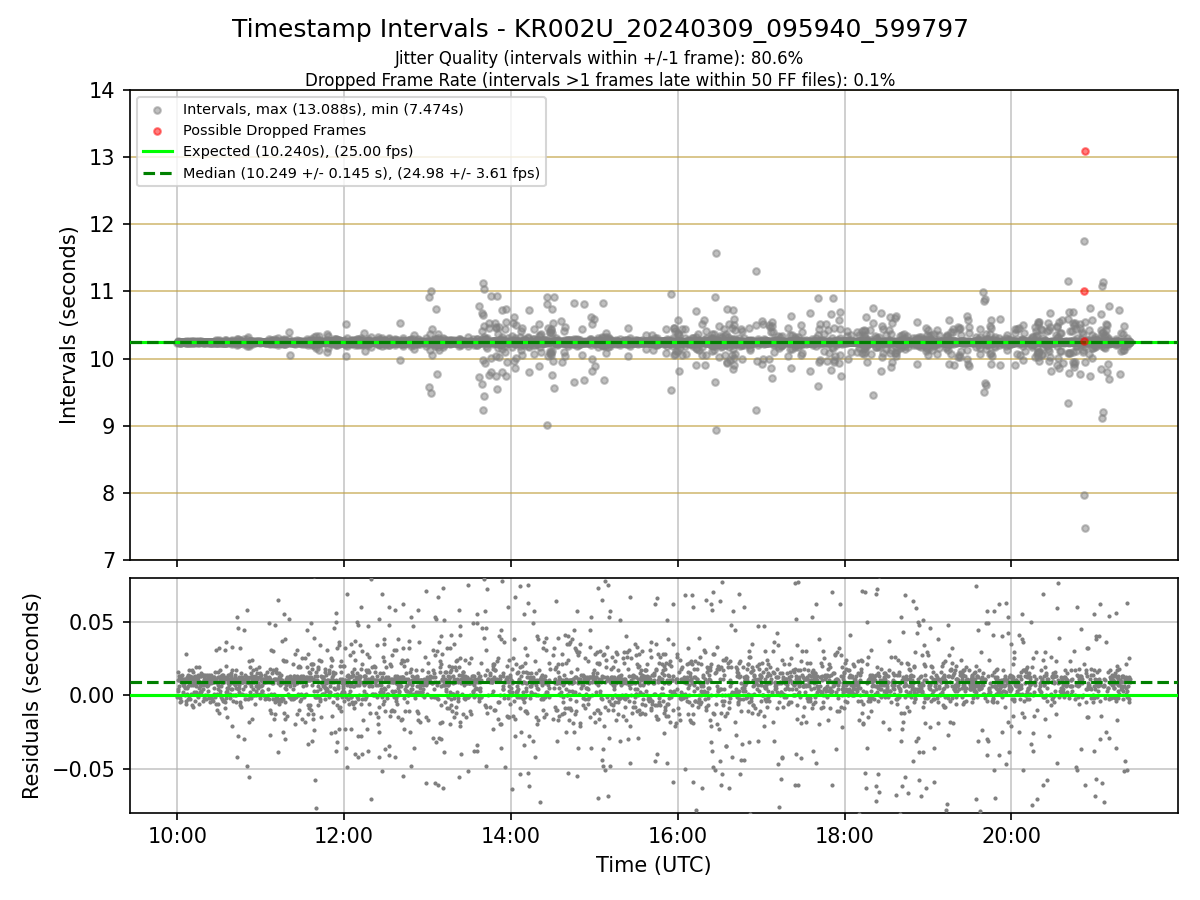
Task: Click the gray point just above 11.5 seconds near 16:30
Action: [x=716, y=253]
